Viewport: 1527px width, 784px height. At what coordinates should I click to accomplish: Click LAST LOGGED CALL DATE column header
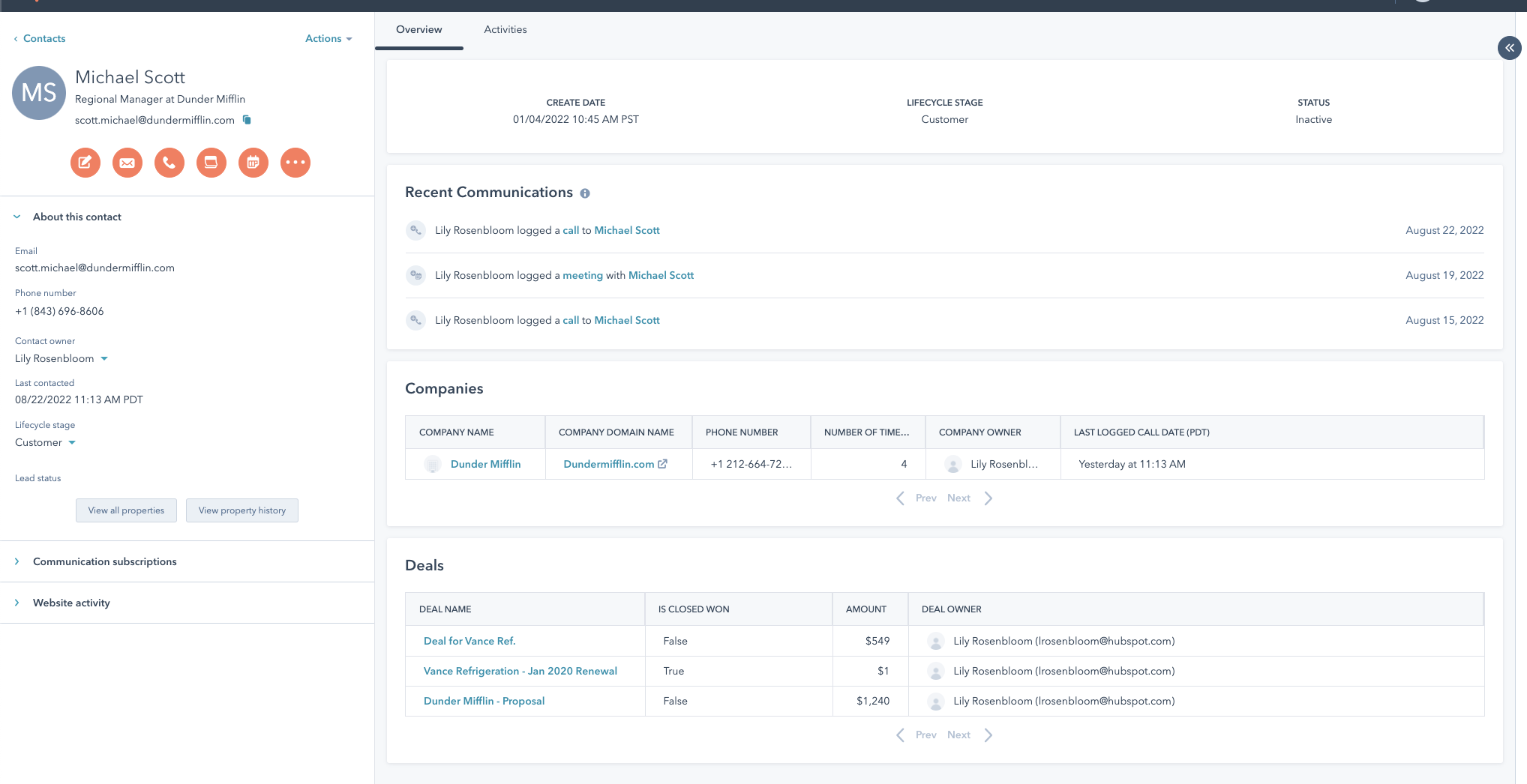(1272, 432)
